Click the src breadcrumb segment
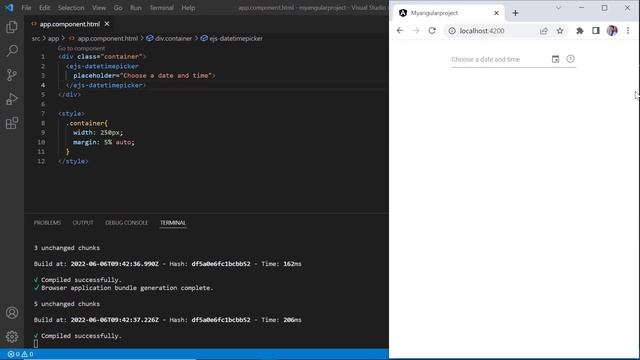 (x=36, y=38)
